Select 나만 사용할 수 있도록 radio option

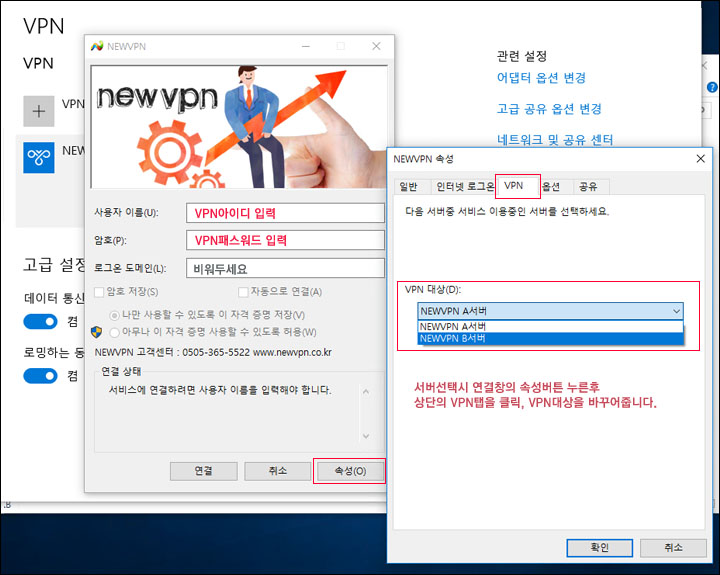(115, 314)
